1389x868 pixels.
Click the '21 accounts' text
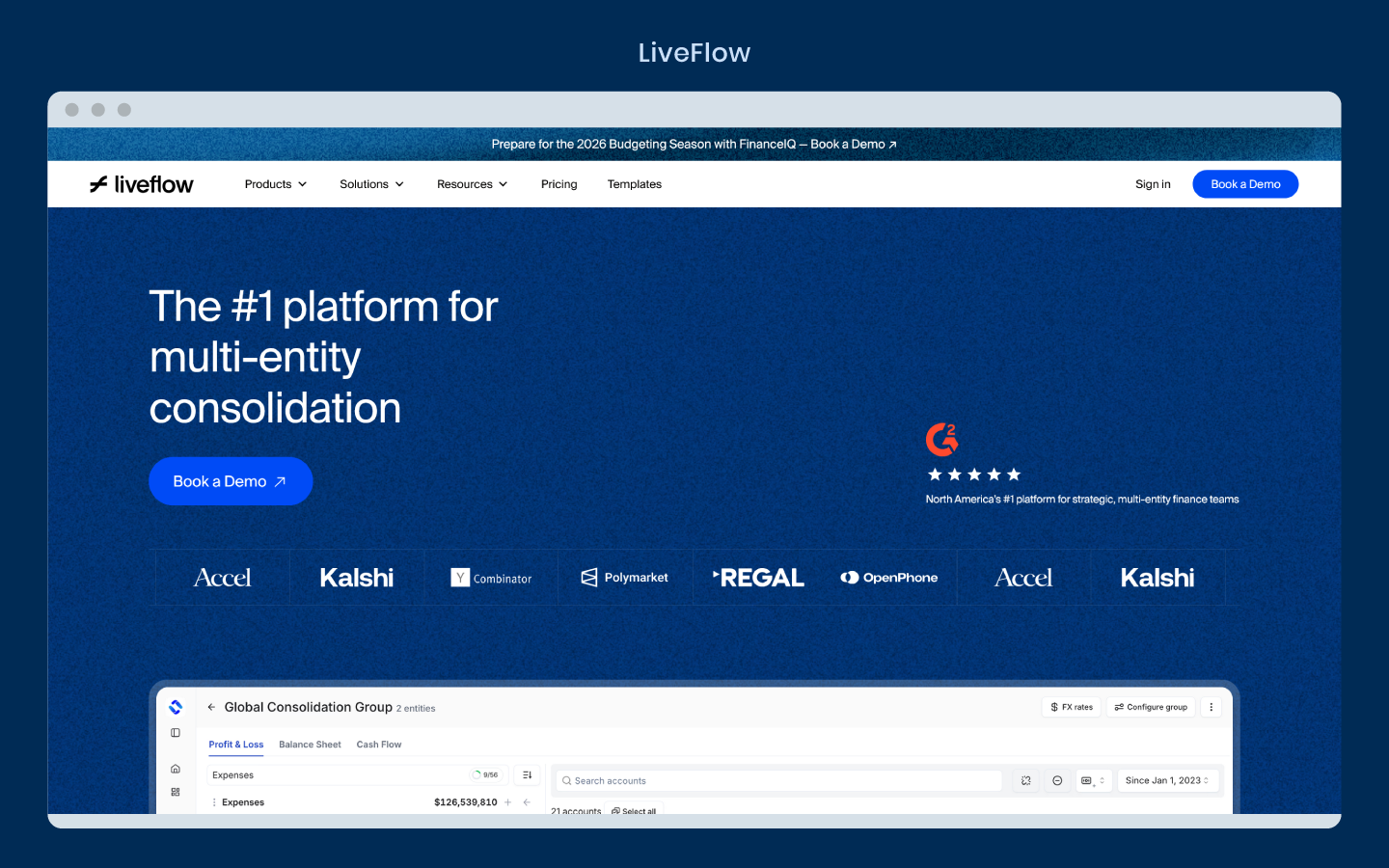click(576, 810)
